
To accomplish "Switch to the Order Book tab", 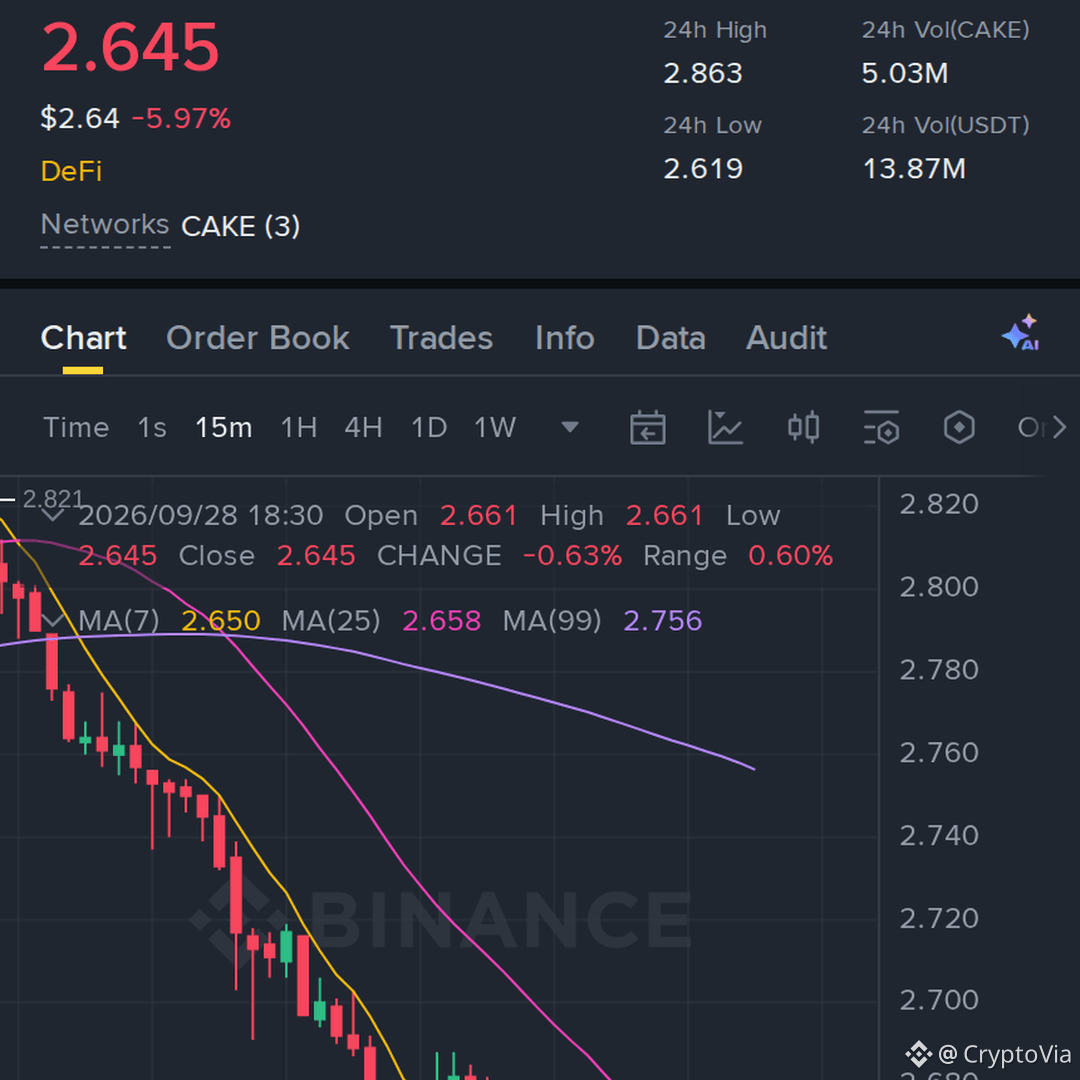I will [258, 338].
